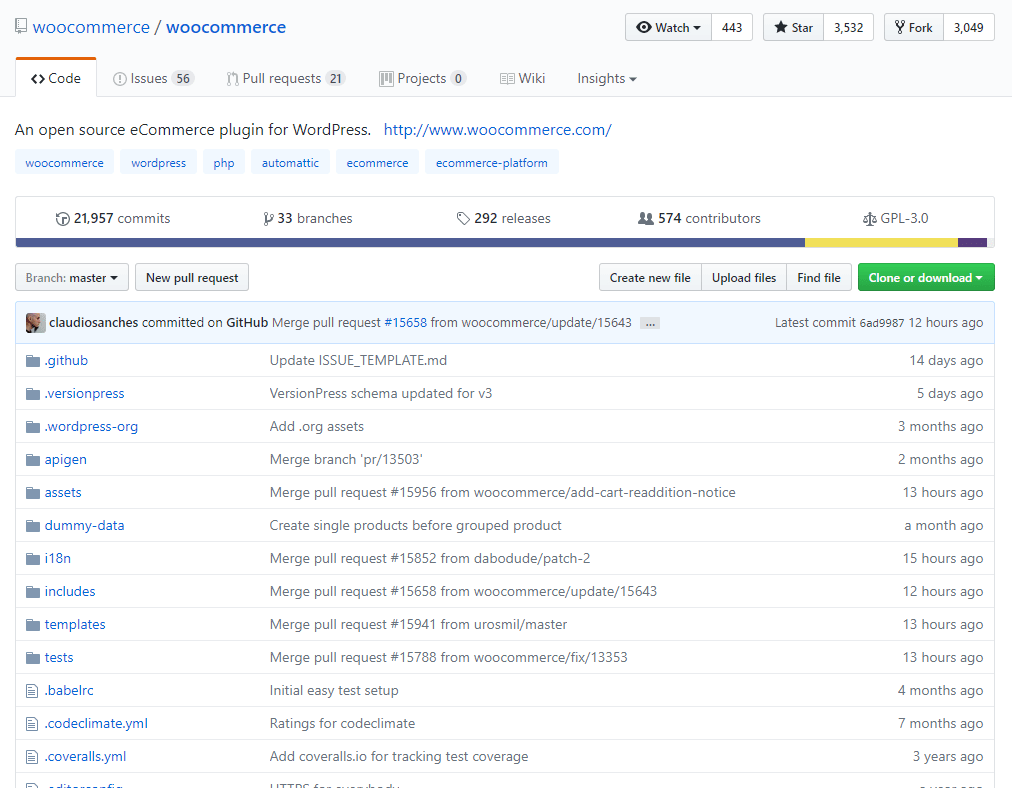Click the file icon for .codeclimate.yml

point(32,724)
